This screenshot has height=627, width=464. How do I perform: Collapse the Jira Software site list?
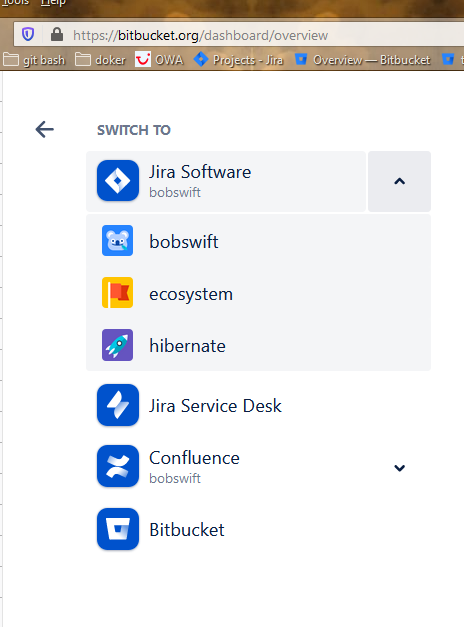399,182
